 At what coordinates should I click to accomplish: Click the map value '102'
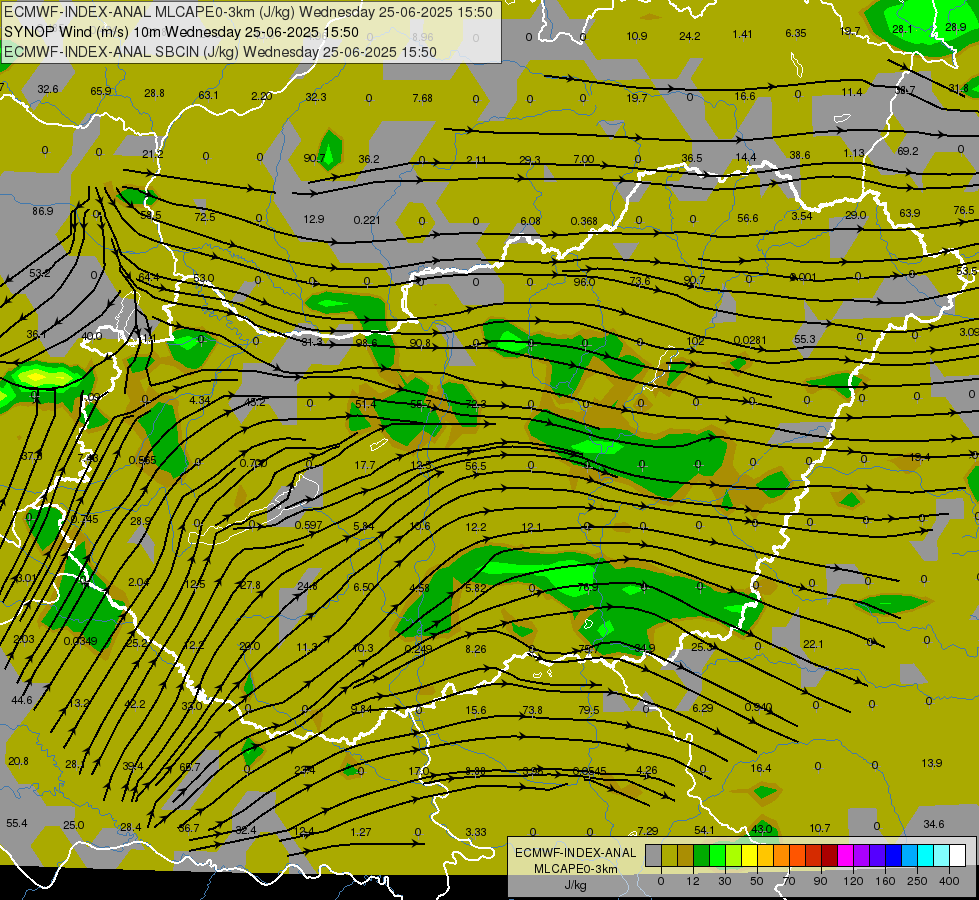[695, 341]
